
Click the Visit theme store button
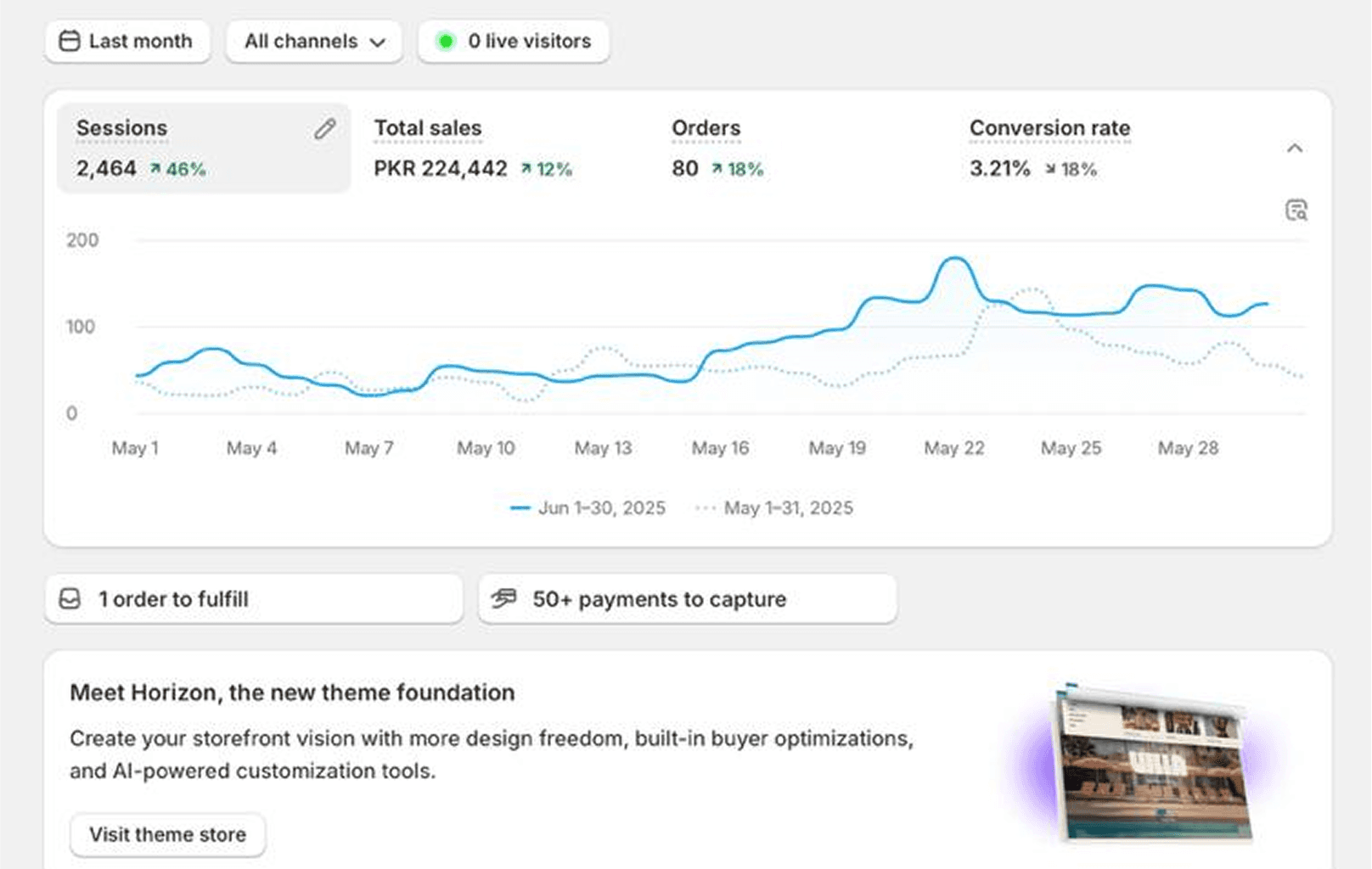point(167,834)
